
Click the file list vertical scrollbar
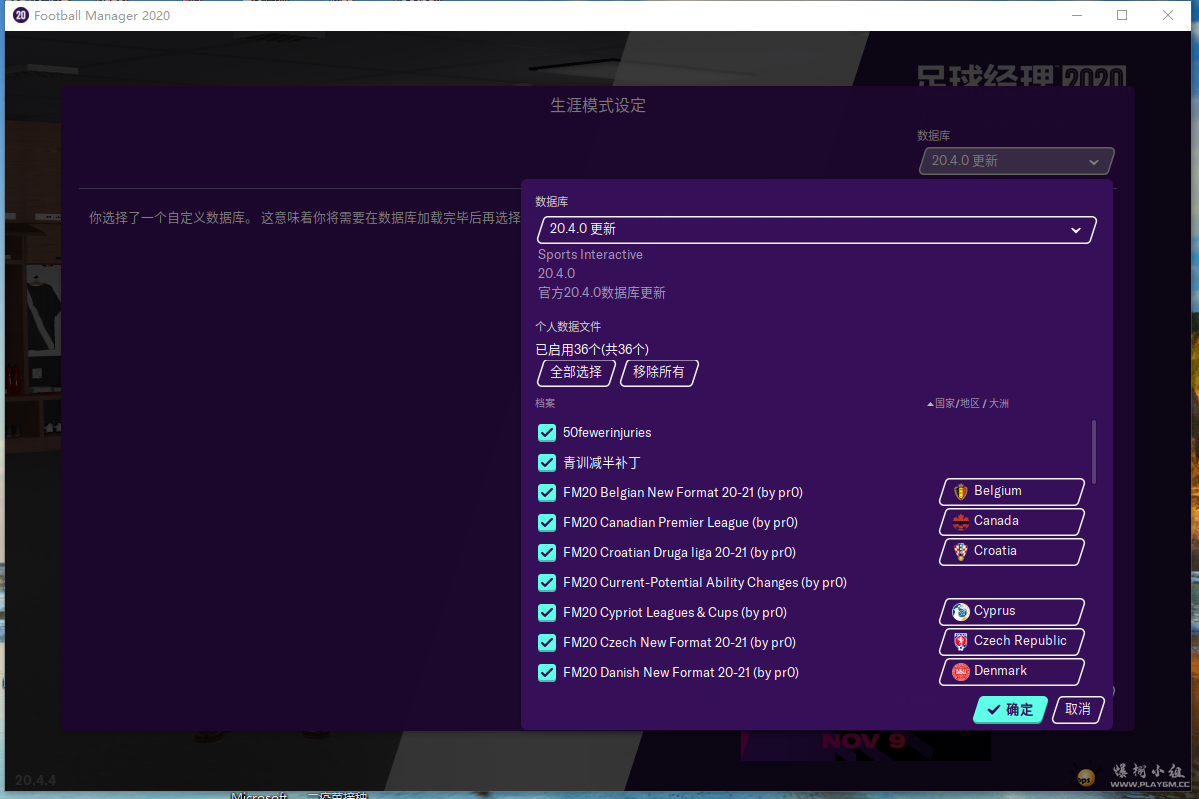(1094, 450)
